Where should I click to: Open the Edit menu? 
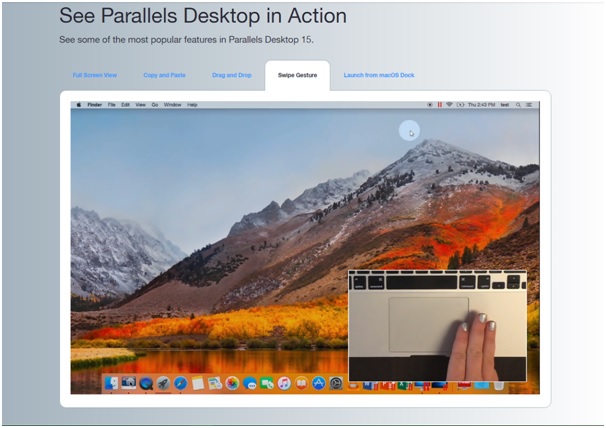tap(126, 105)
